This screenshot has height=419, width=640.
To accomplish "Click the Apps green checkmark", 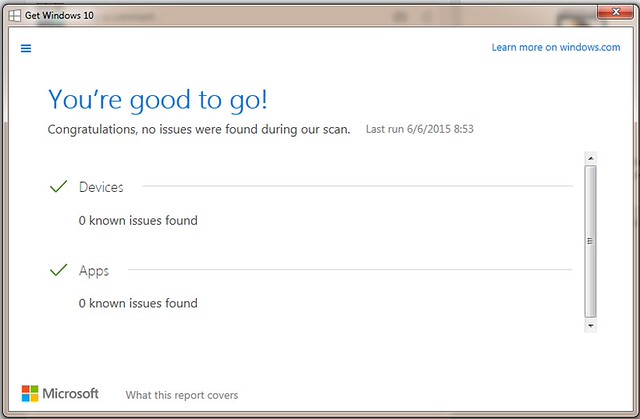I will (58, 270).
